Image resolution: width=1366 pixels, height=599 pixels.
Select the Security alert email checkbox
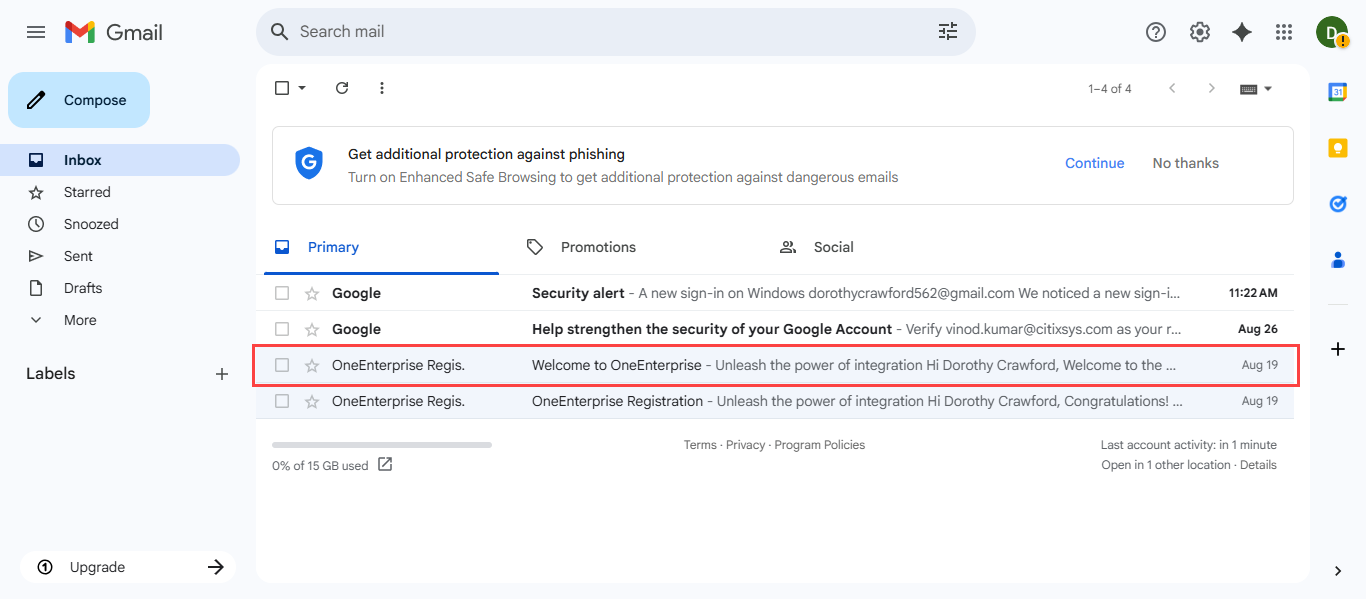point(282,293)
